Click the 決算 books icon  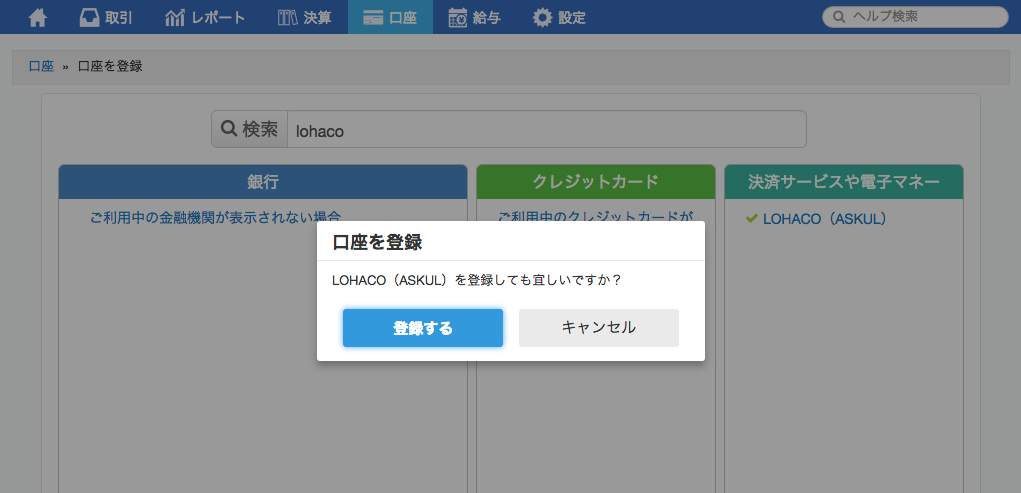(x=287, y=18)
